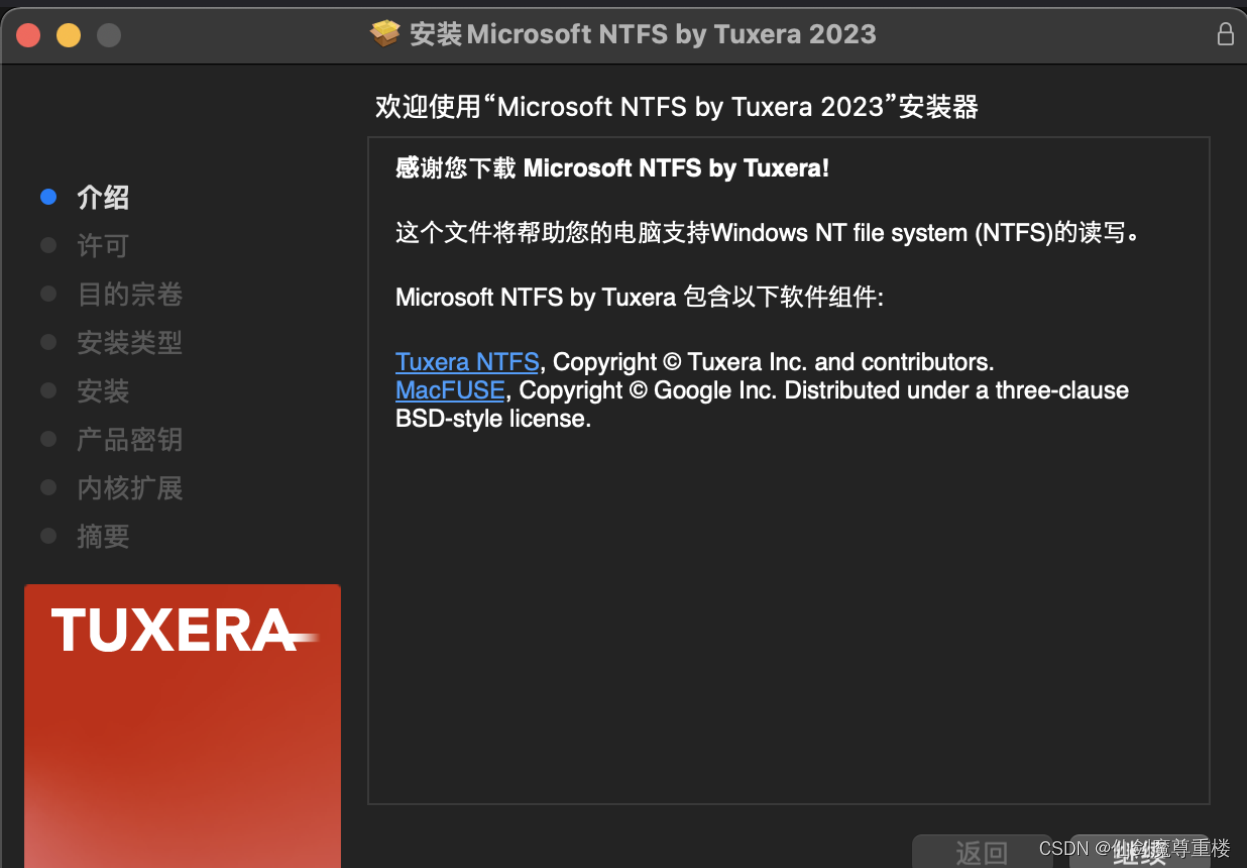Viewport: 1247px width, 868px height.
Task: Select the 安装 step in sidebar
Action: point(103,391)
